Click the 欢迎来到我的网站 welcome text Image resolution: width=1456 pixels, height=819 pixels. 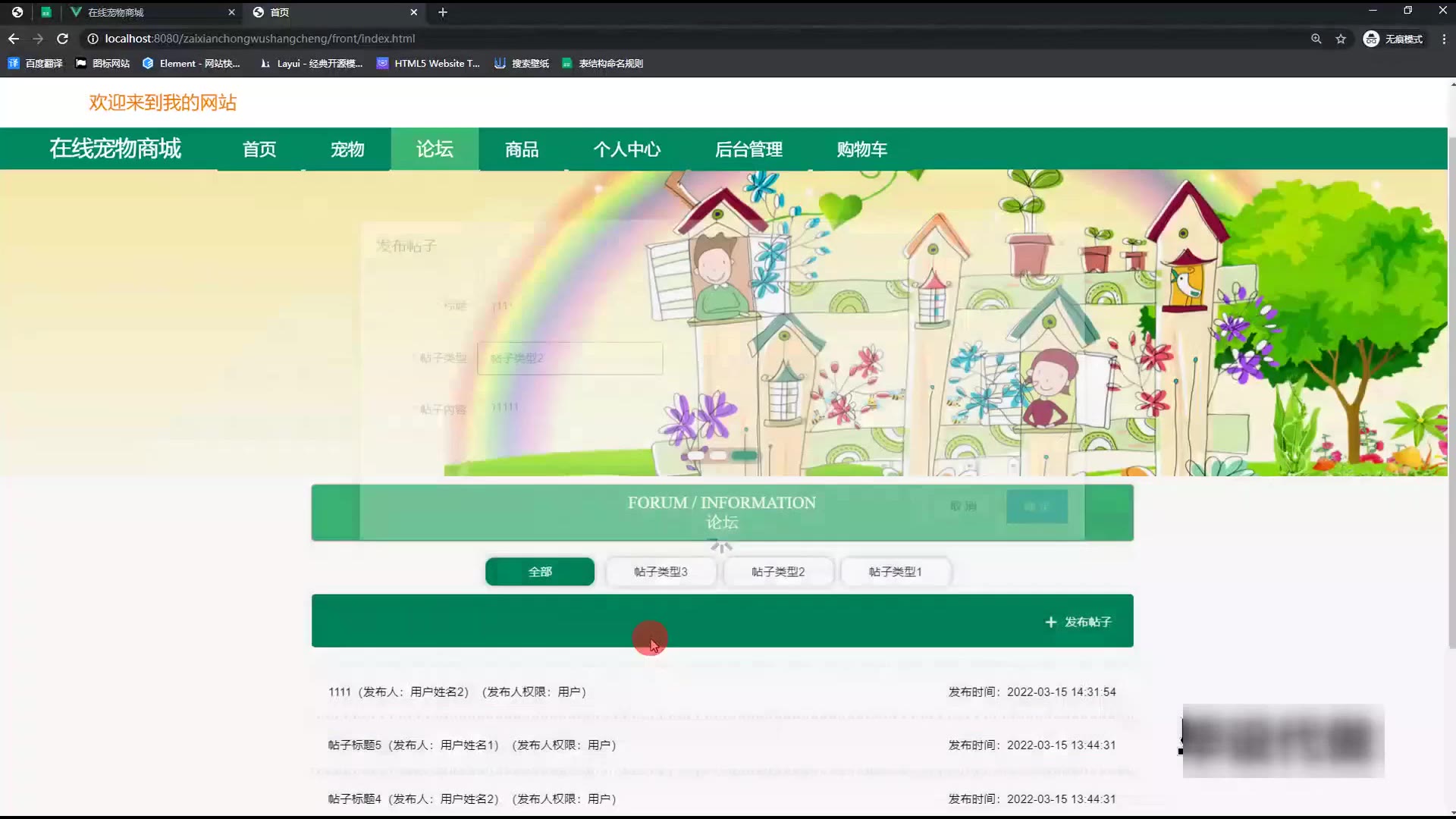(162, 102)
